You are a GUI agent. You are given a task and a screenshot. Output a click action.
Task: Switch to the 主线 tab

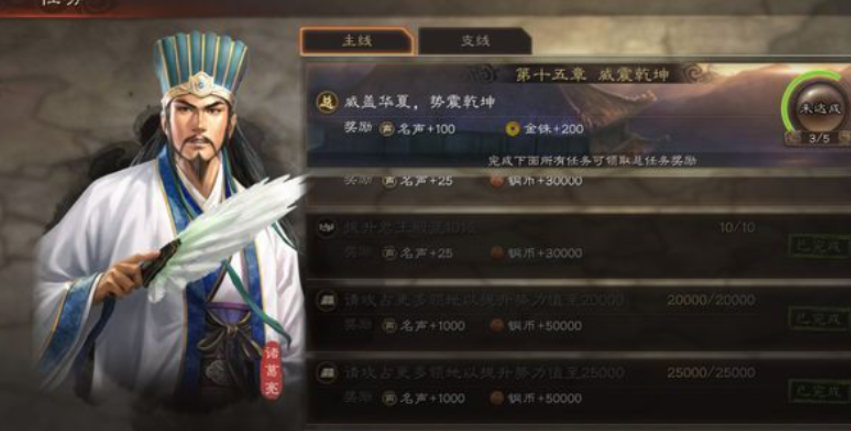click(x=357, y=41)
